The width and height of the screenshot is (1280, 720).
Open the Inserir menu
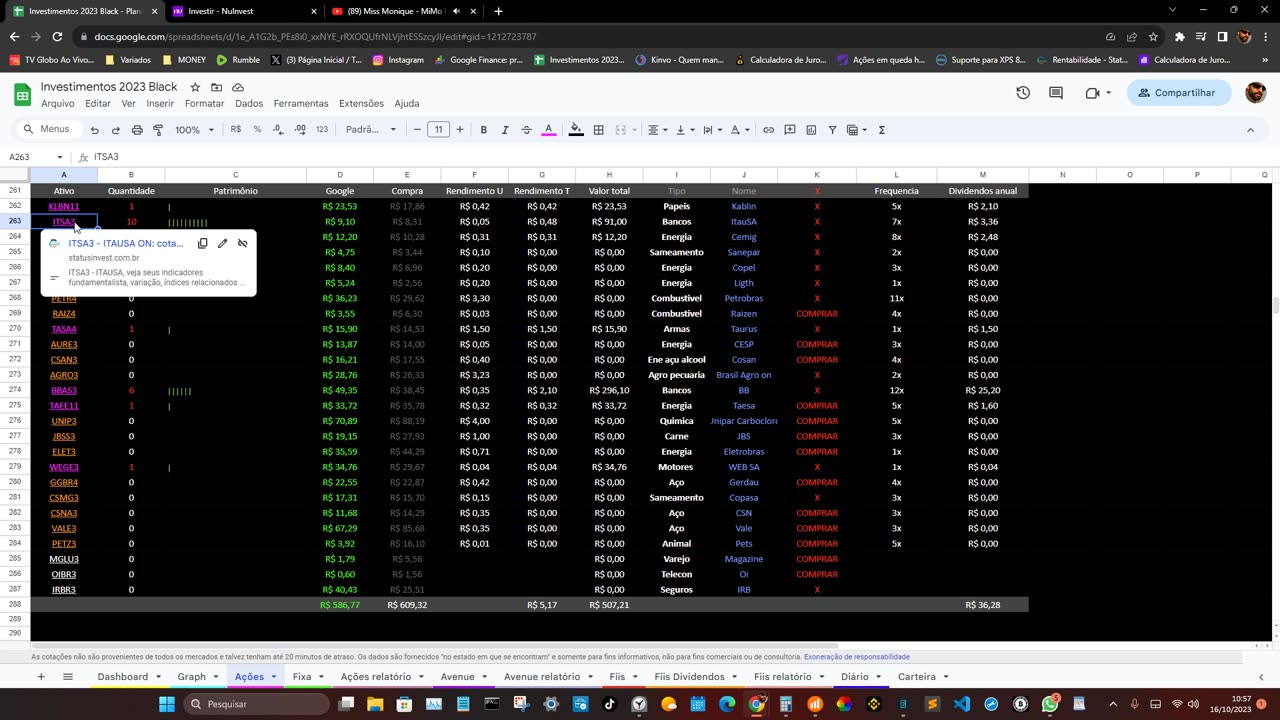click(160, 104)
